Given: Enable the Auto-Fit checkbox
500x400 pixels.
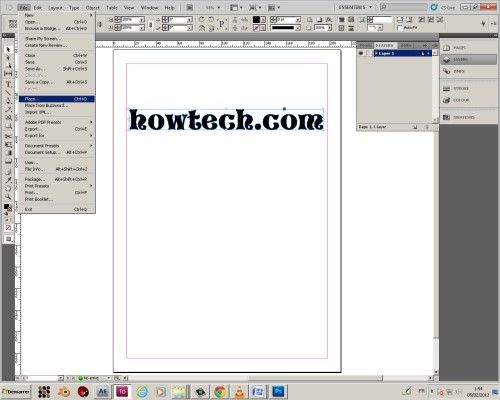Looking at the screenshot, I should click(x=399, y=28).
